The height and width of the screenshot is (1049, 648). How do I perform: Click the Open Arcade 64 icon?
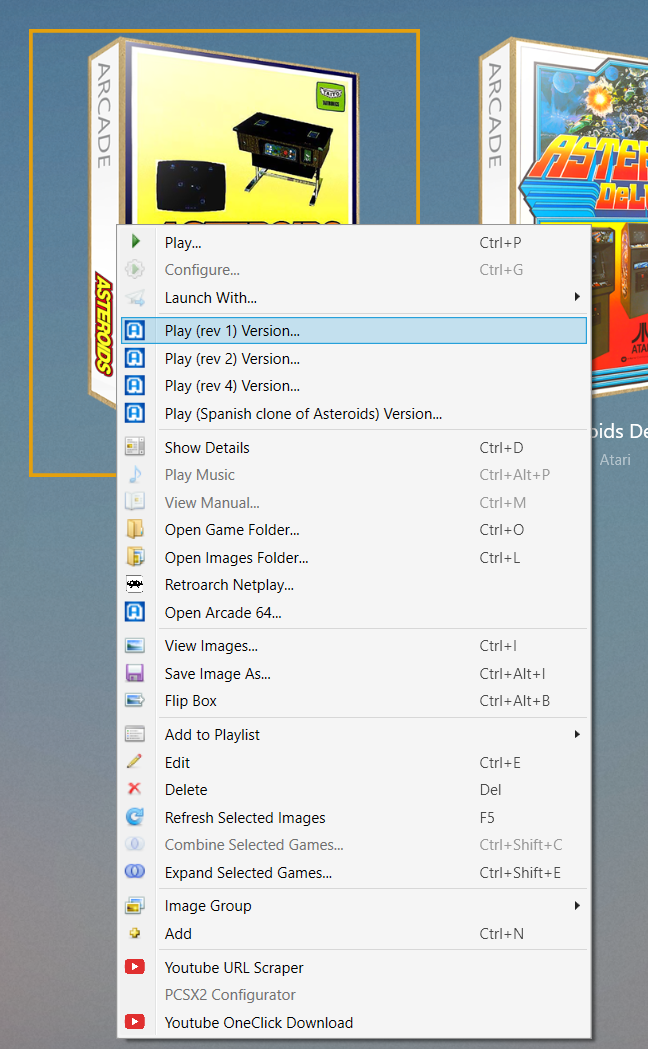135,612
